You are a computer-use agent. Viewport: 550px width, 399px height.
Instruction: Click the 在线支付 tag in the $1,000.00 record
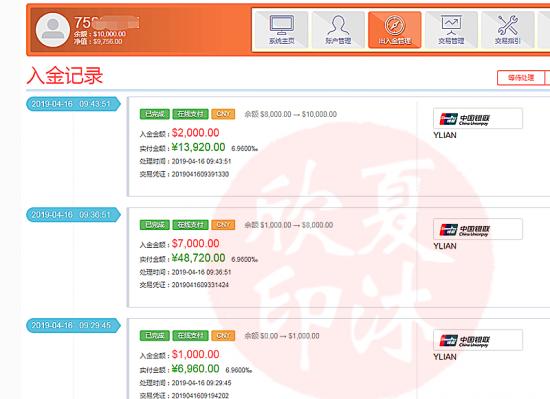(x=190, y=336)
